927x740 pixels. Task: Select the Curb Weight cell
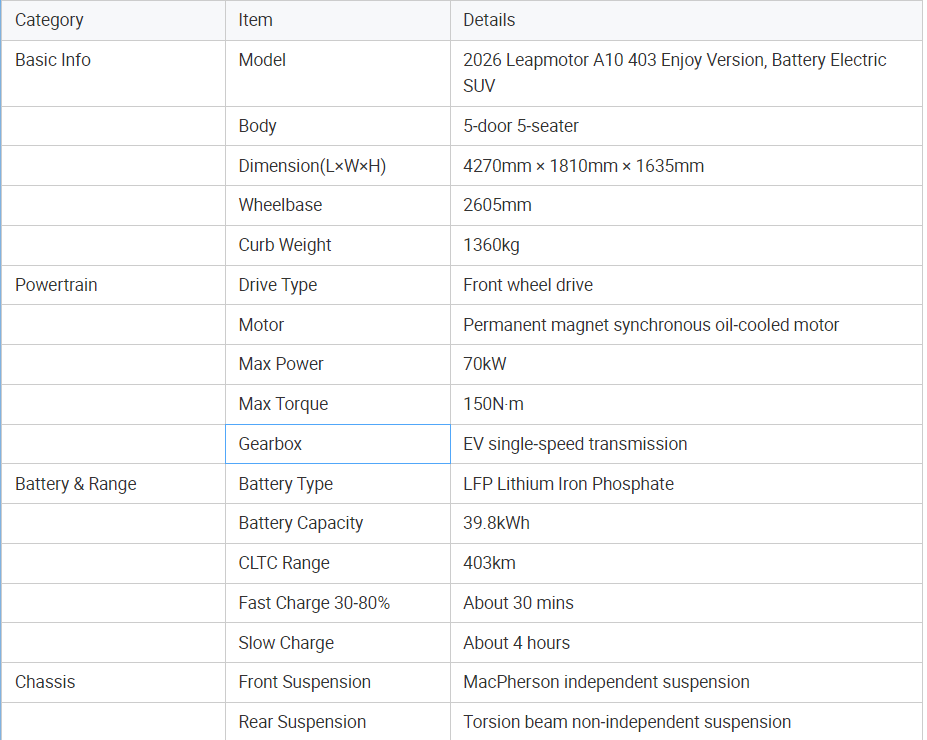338,245
